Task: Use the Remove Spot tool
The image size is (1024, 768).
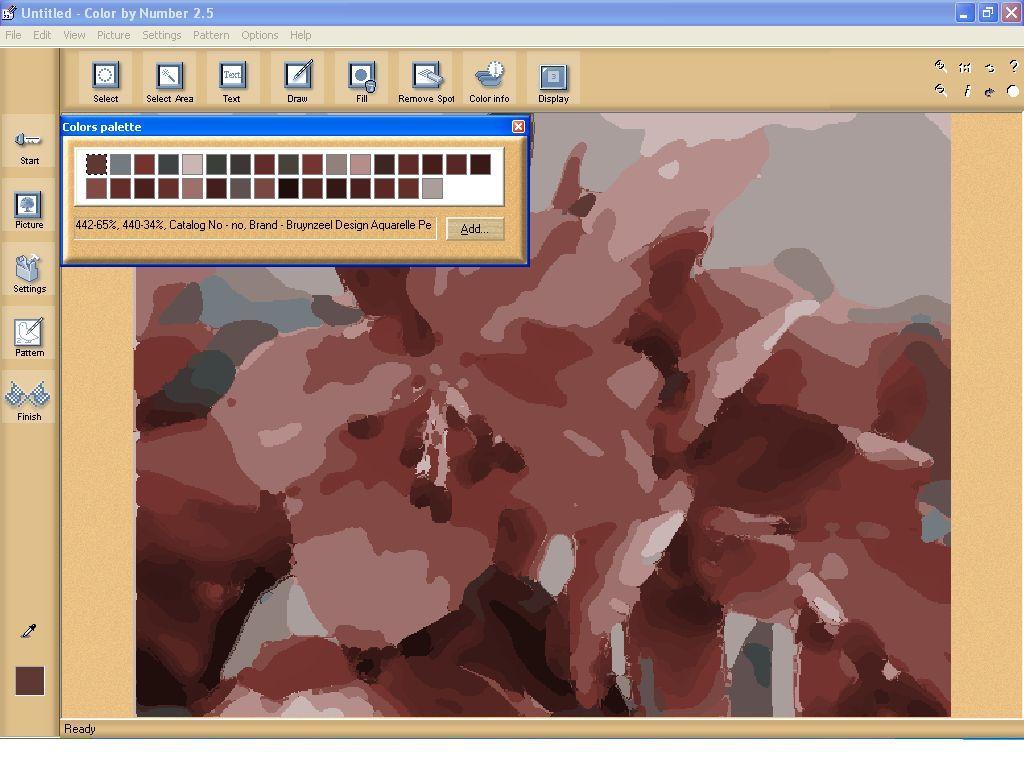Action: [426, 80]
